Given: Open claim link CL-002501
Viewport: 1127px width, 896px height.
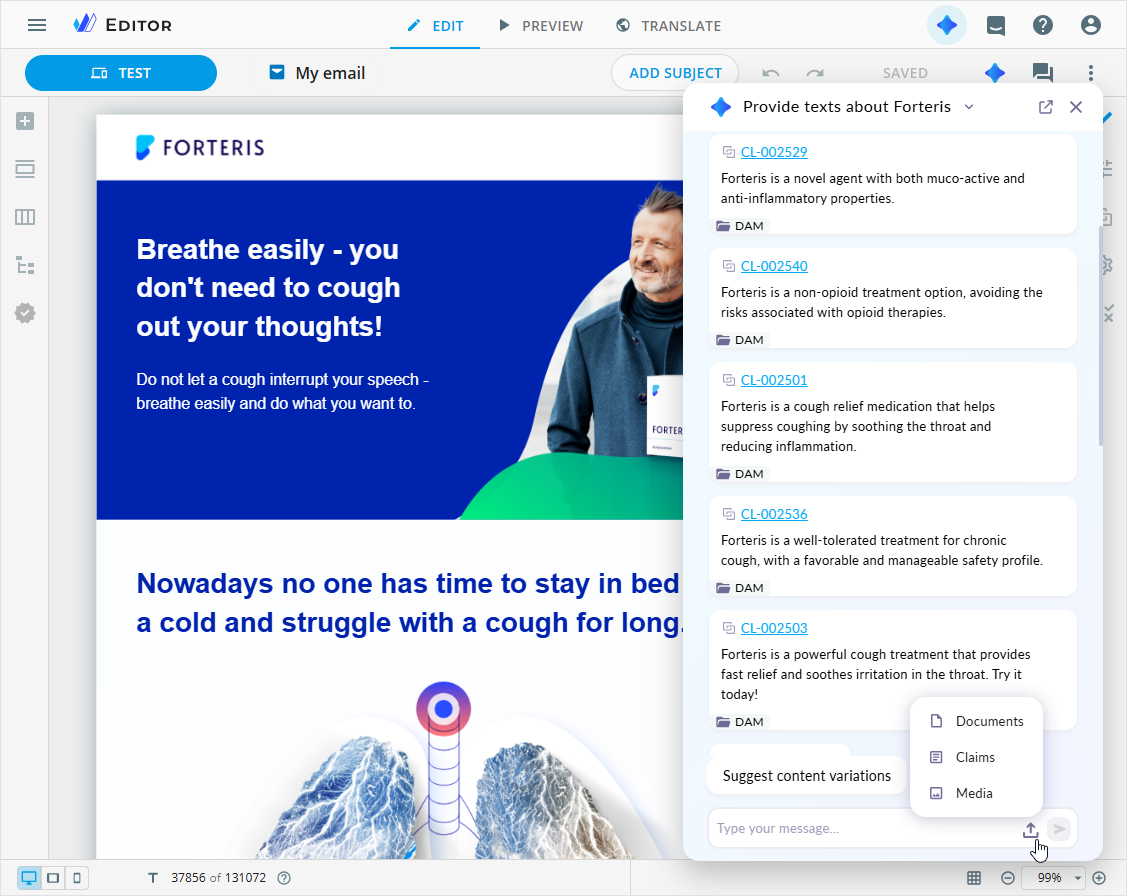Looking at the screenshot, I should point(773,379).
